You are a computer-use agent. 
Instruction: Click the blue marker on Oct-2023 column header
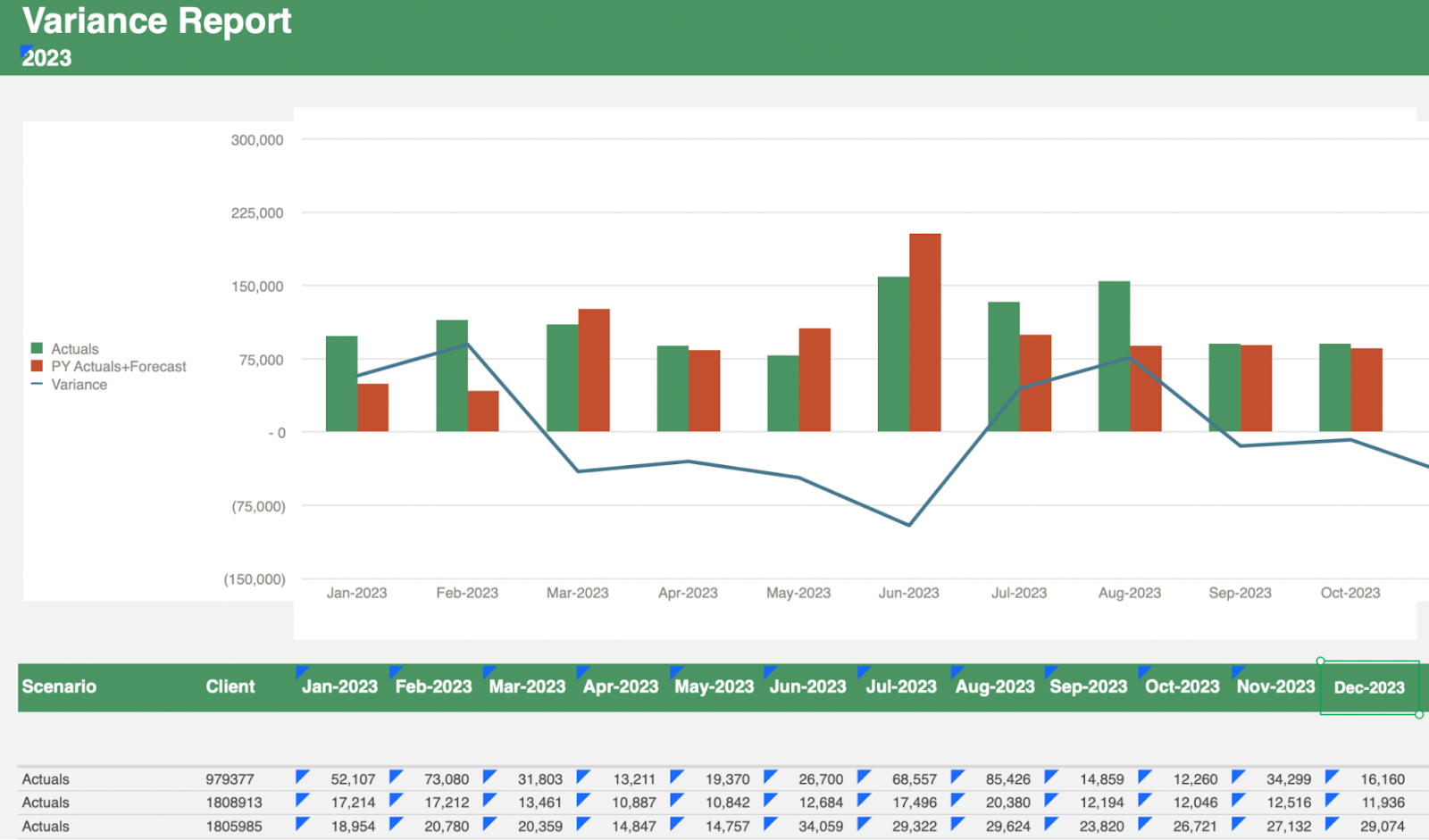pyautogui.click(x=1144, y=671)
